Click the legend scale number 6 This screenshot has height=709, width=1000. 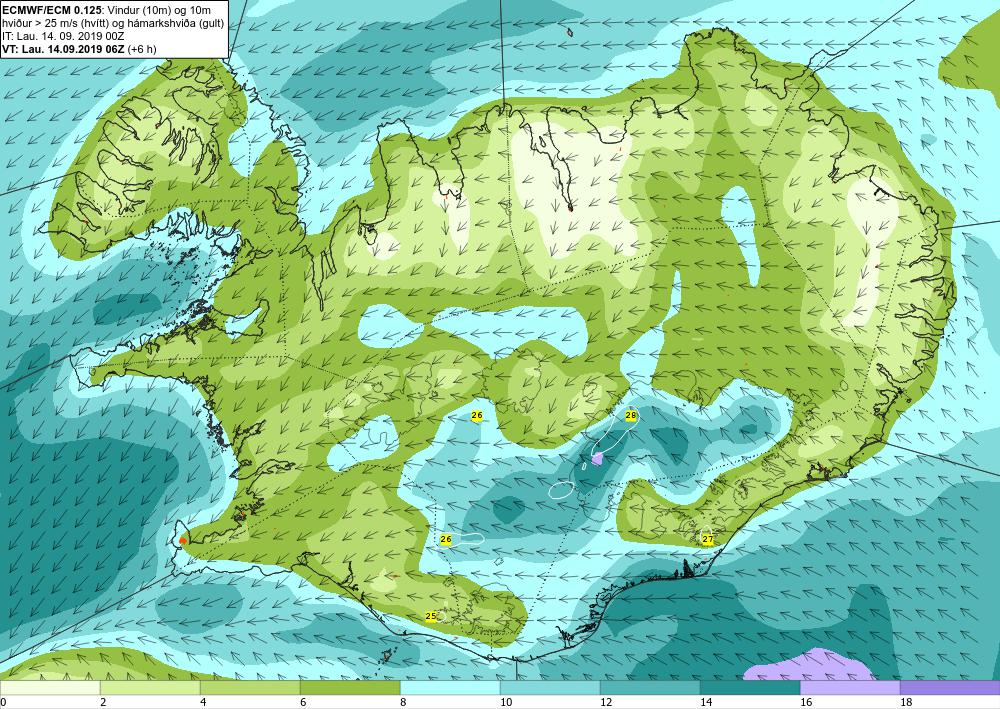(x=303, y=702)
